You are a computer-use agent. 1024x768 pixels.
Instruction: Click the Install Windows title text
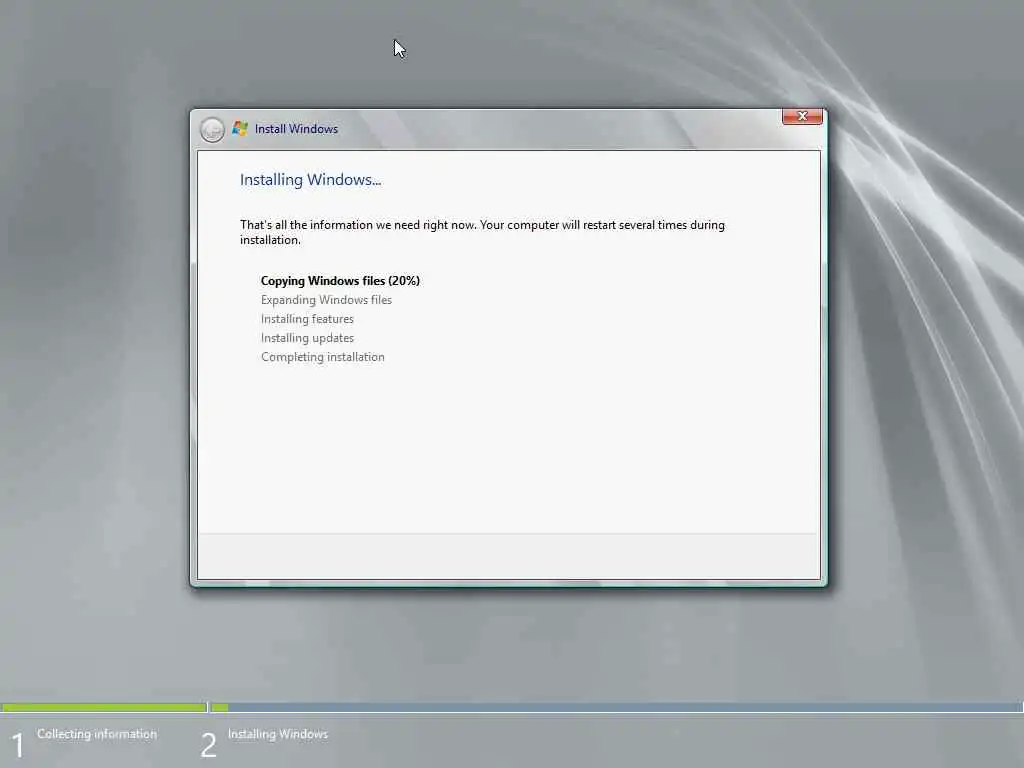click(296, 129)
